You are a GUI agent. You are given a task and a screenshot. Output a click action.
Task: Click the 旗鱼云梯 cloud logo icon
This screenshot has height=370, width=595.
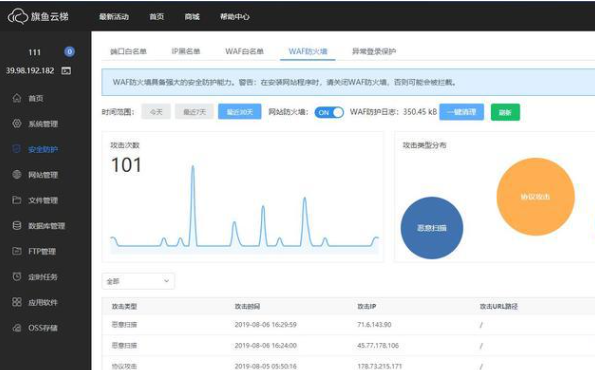click(x=18, y=16)
